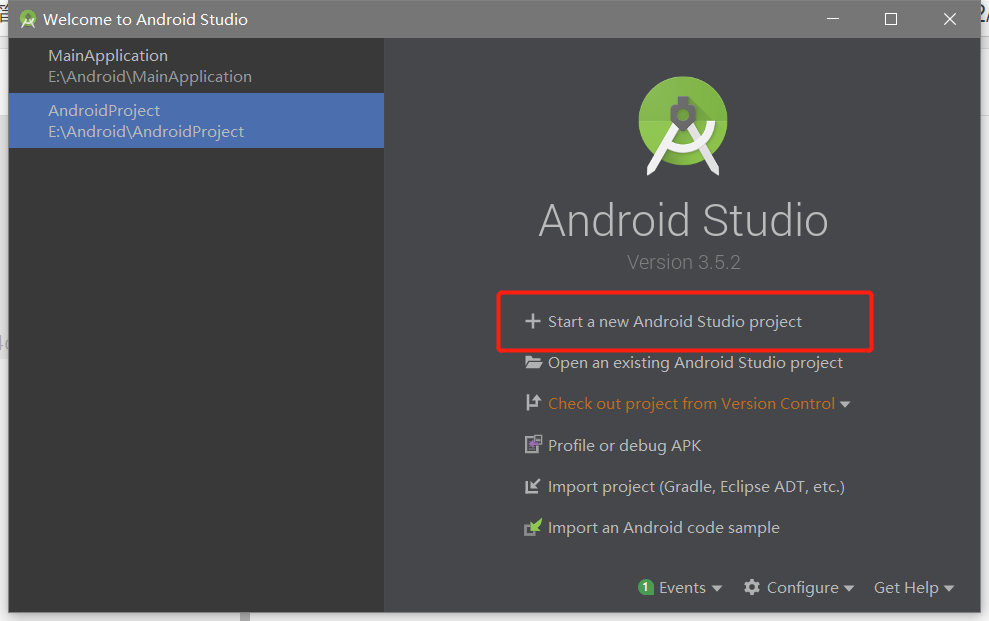Viewport: 989px width, 621px height.
Task: Click the large Android Studio logo
Action: (682, 125)
